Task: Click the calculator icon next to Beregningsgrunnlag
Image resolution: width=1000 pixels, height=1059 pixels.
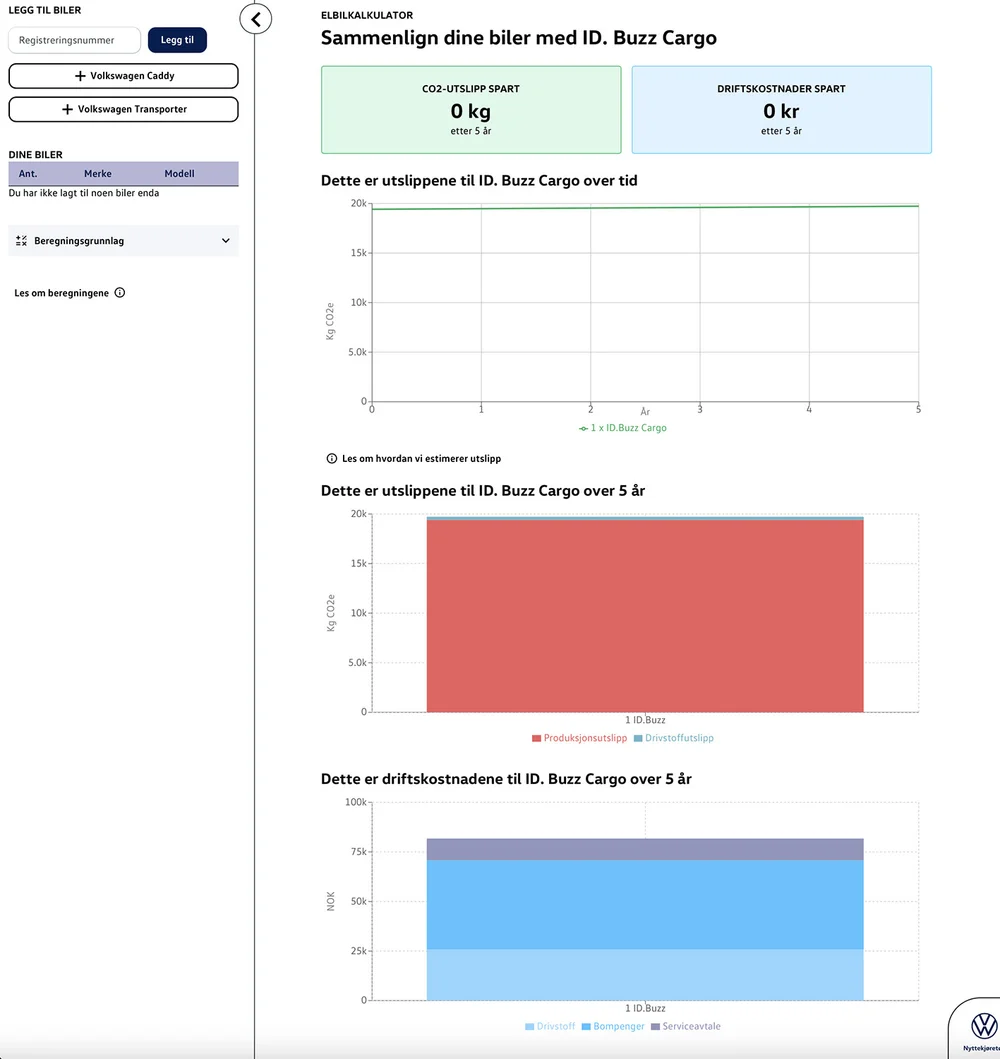Action: tap(22, 241)
